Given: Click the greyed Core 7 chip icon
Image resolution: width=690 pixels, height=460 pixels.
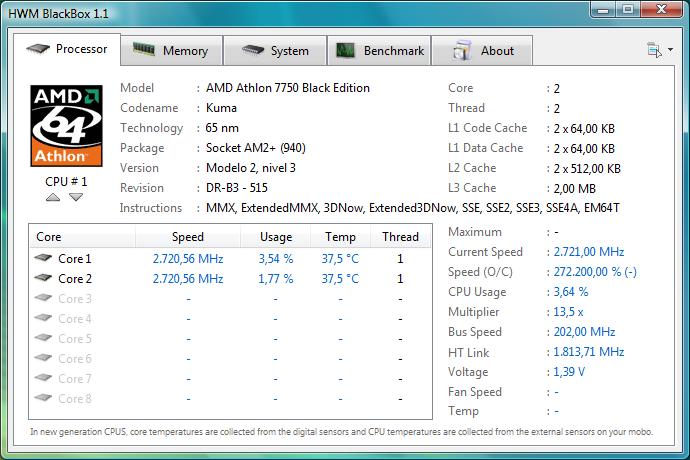Looking at the screenshot, I should (44, 378).
